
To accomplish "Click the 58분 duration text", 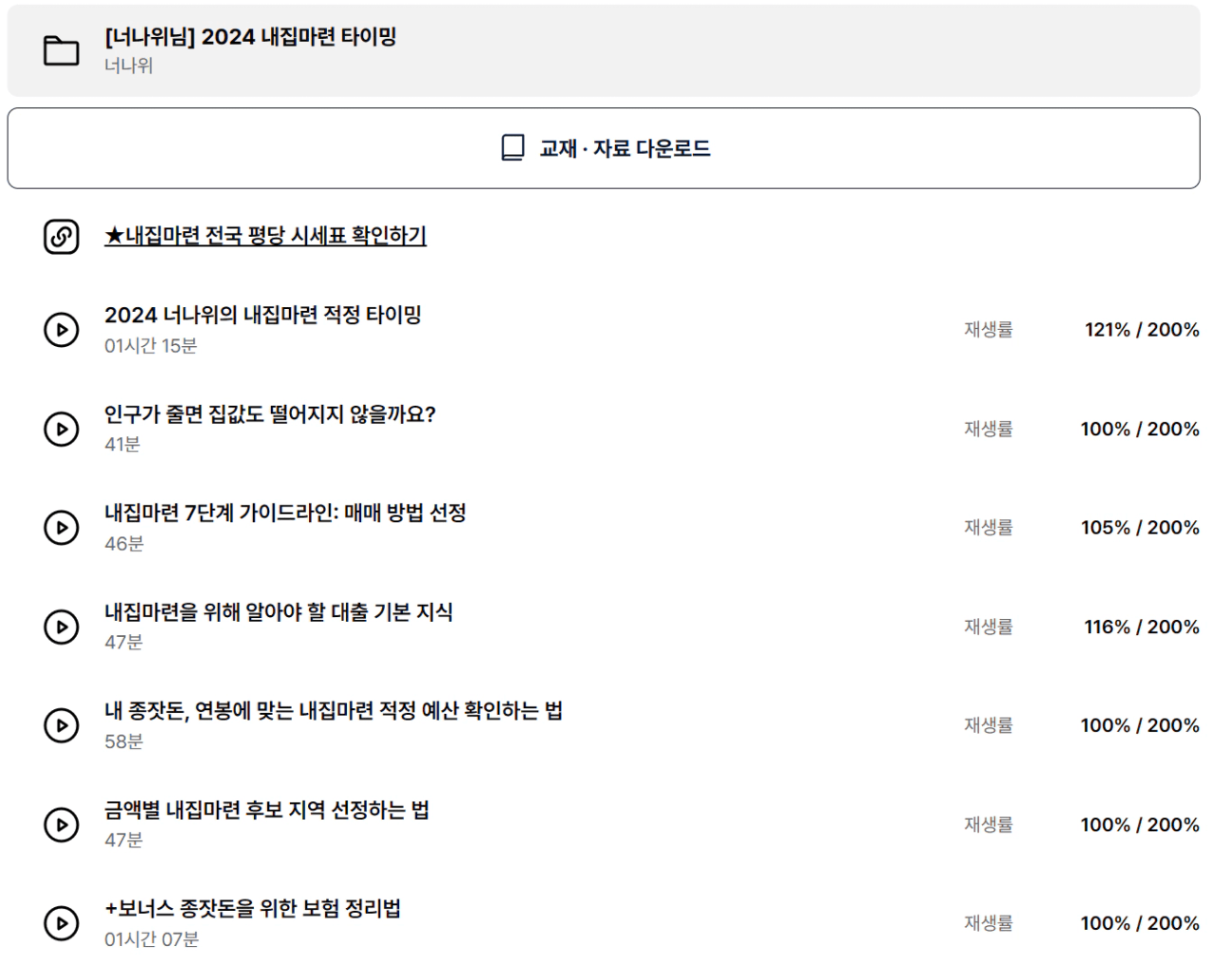I will coord(124,742).
